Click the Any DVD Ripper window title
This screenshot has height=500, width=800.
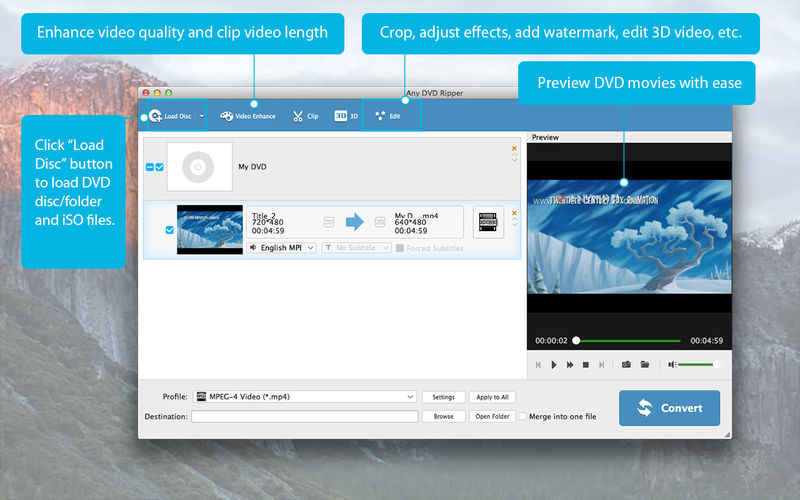click(435, 93)
